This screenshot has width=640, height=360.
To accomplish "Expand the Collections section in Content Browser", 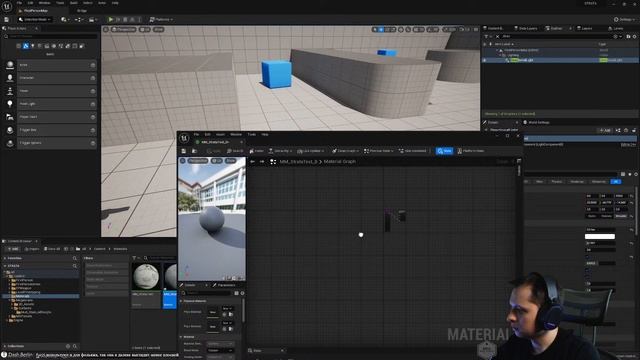I will 5,346.
